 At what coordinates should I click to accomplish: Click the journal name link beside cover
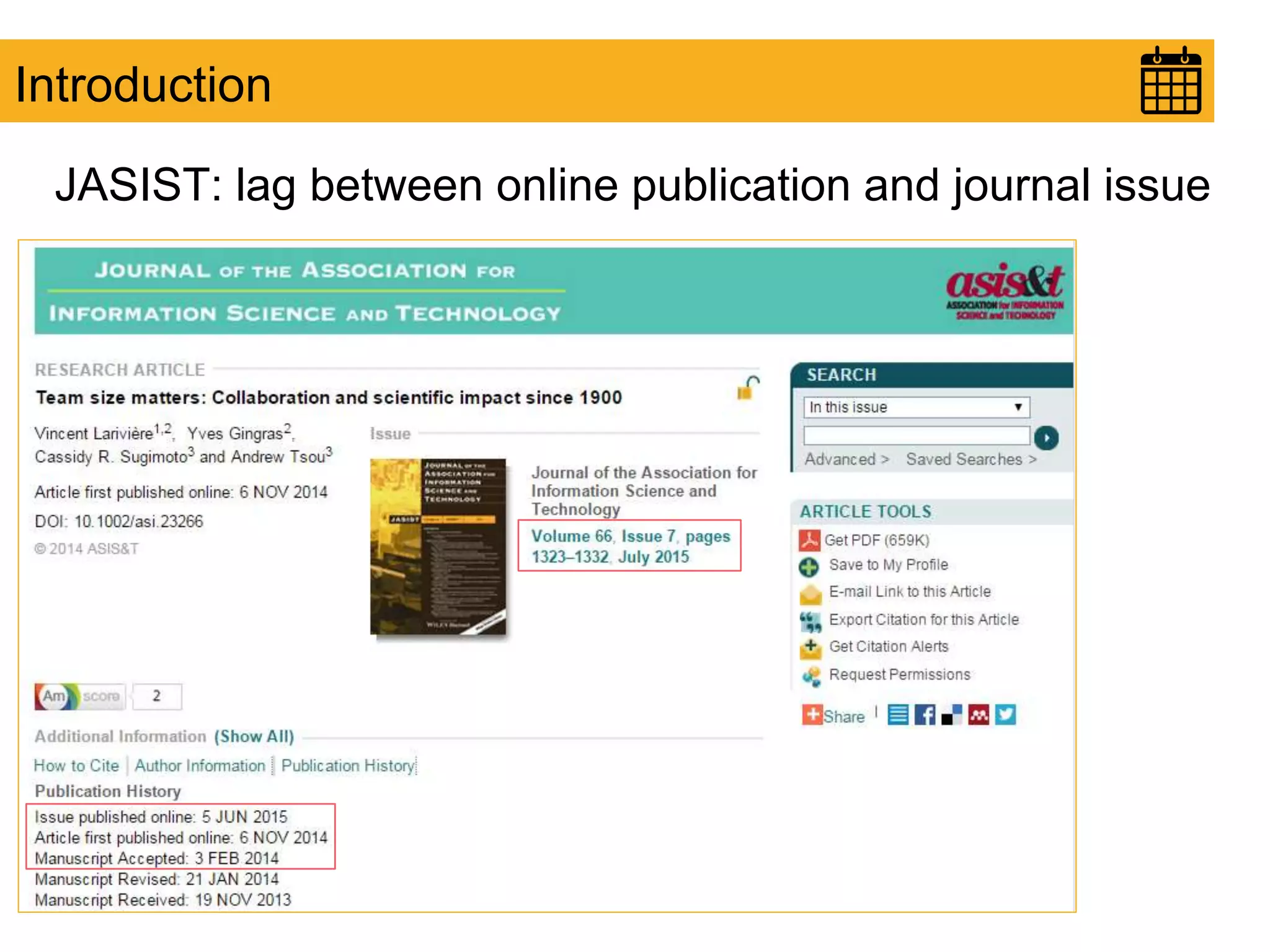644,491
